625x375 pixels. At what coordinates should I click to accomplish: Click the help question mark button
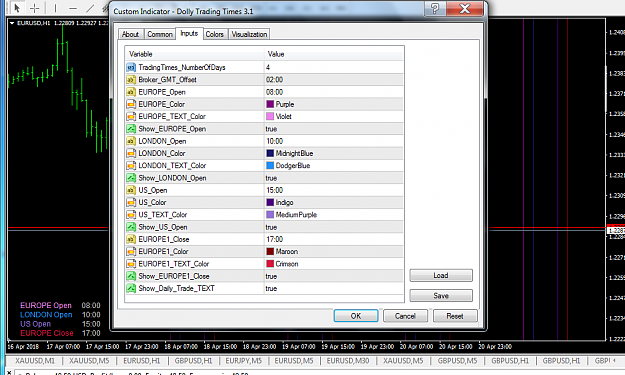(x=435, y=8)
